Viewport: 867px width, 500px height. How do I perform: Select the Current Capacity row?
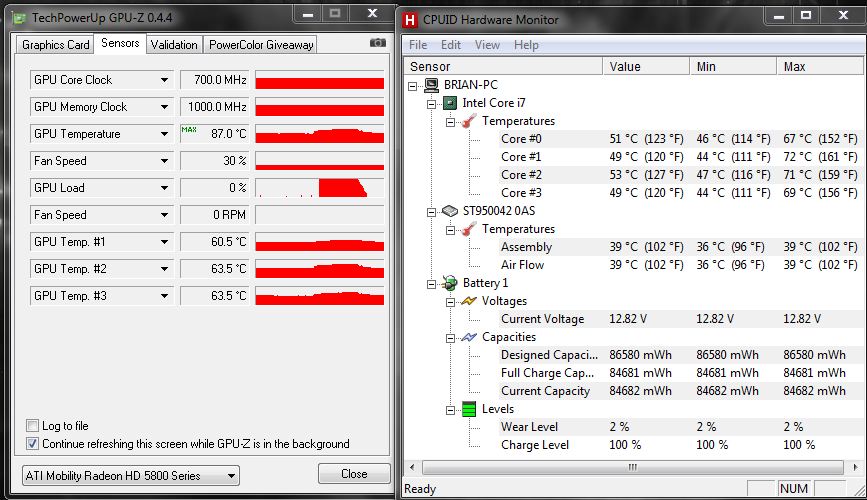tap(679, 390)
